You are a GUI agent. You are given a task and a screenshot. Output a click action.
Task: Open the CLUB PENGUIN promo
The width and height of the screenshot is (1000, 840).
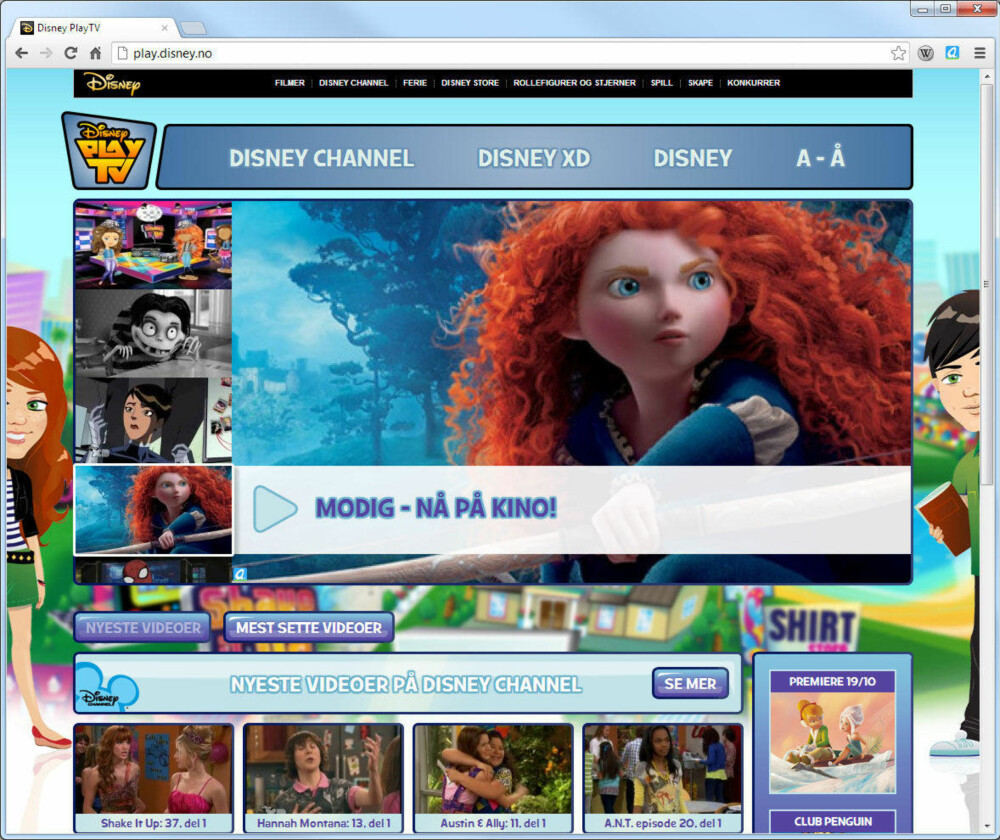click(832, 822)
